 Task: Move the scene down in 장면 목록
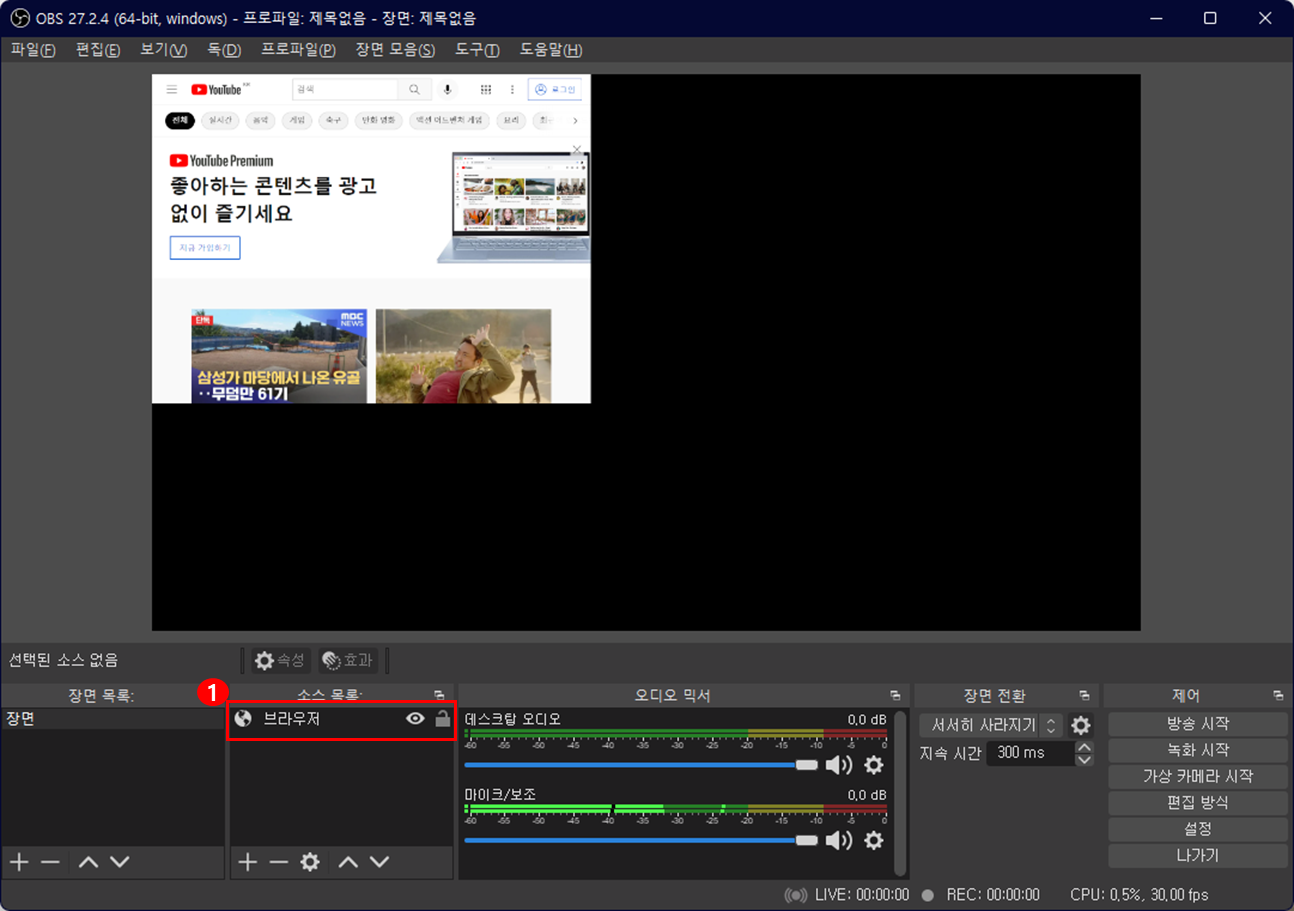pos(119,862)
